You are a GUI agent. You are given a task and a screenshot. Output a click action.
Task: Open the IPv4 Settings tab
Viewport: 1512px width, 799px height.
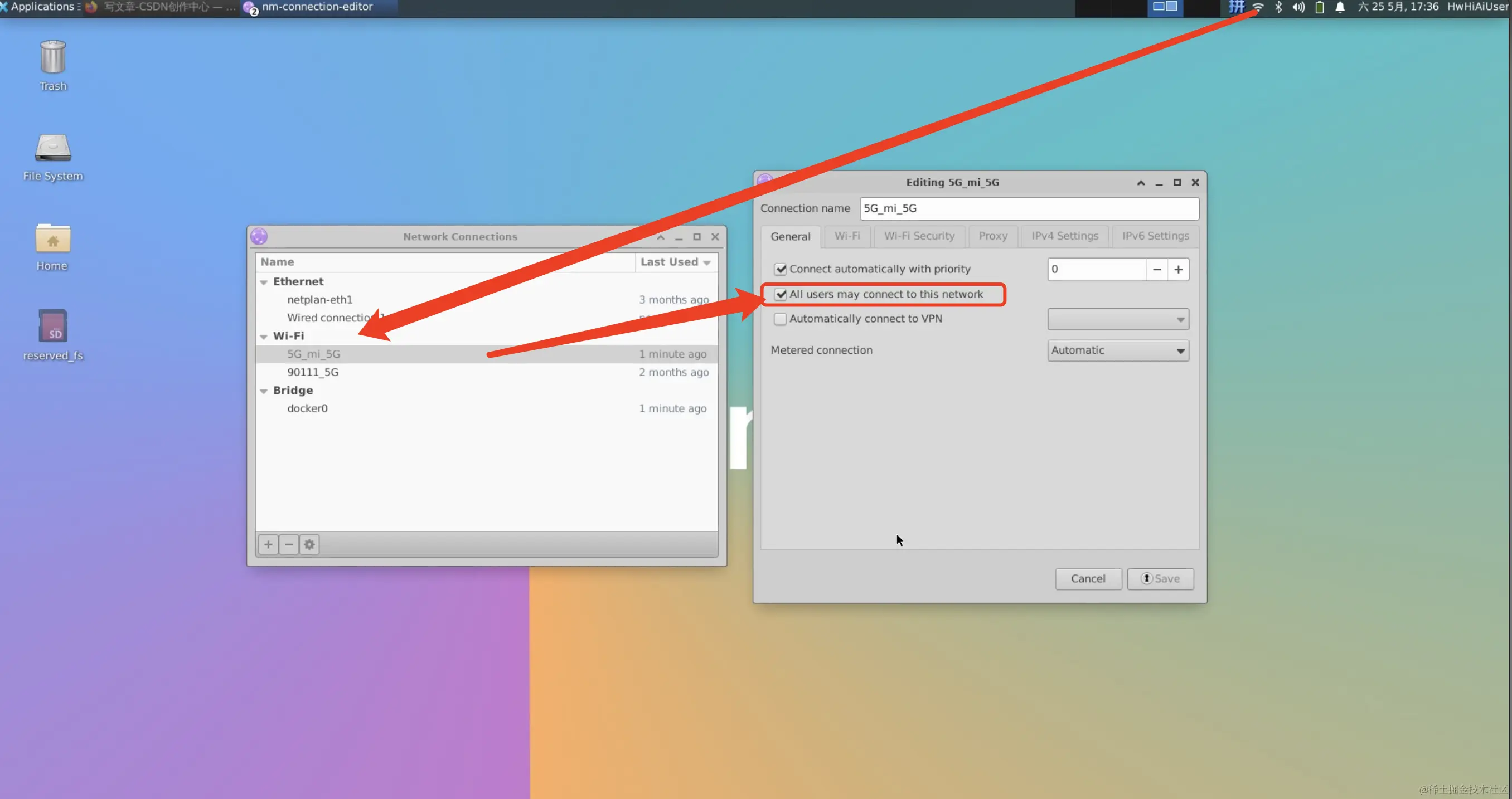pyautogui.click(x=1064, y=236)
